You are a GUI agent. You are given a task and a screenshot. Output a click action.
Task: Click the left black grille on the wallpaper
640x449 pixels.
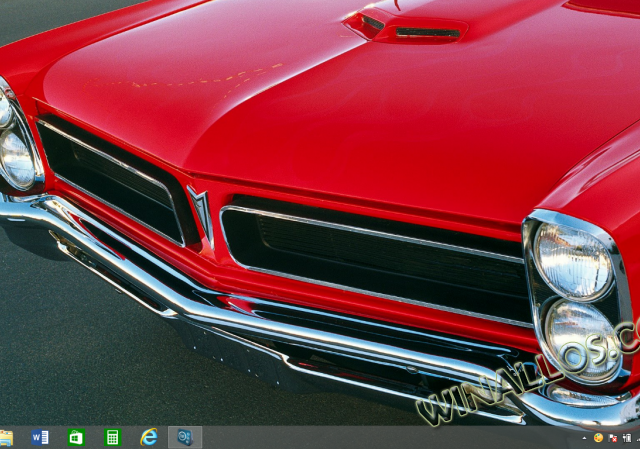110,180
